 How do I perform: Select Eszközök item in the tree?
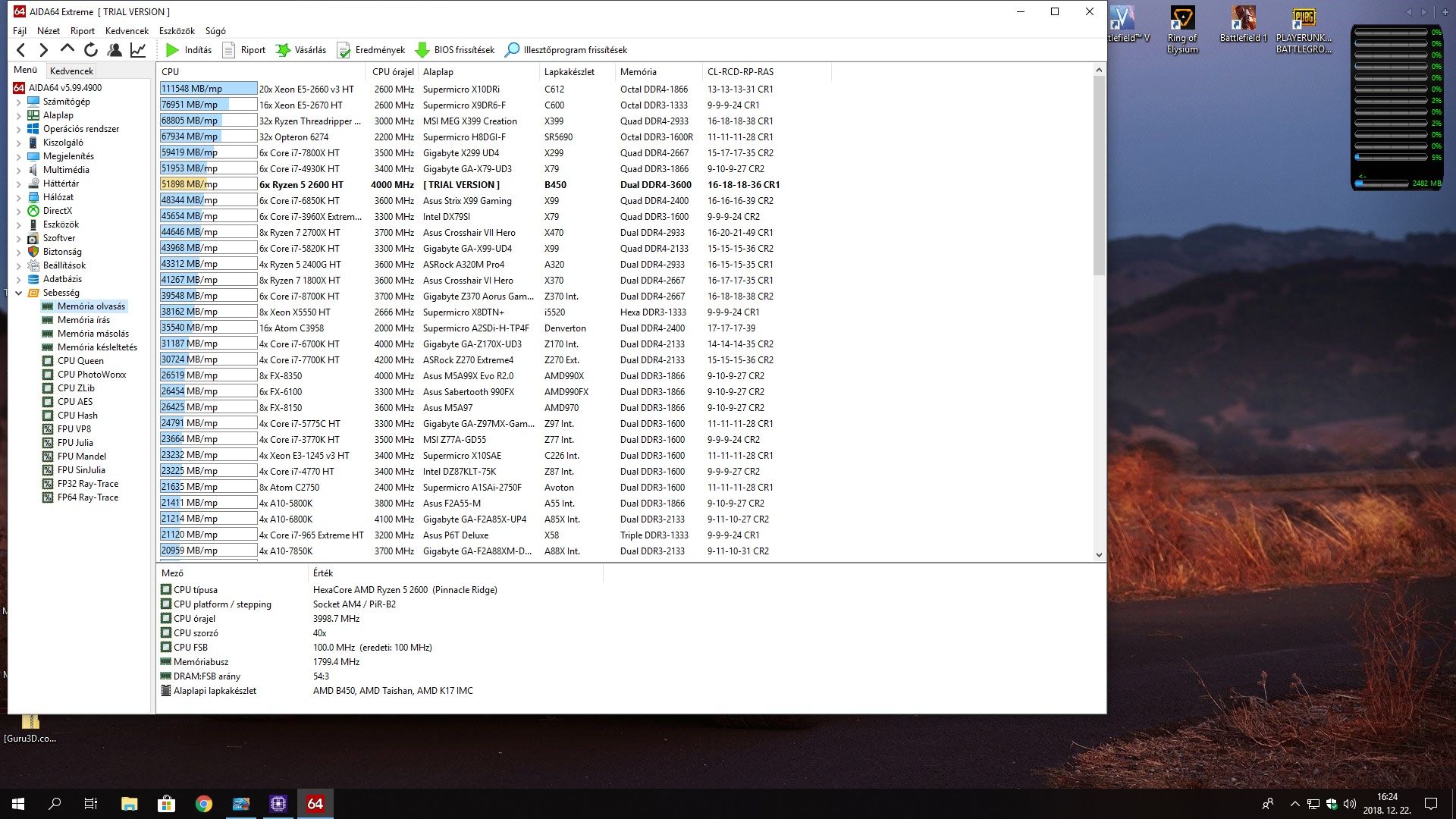click(61, 224)
